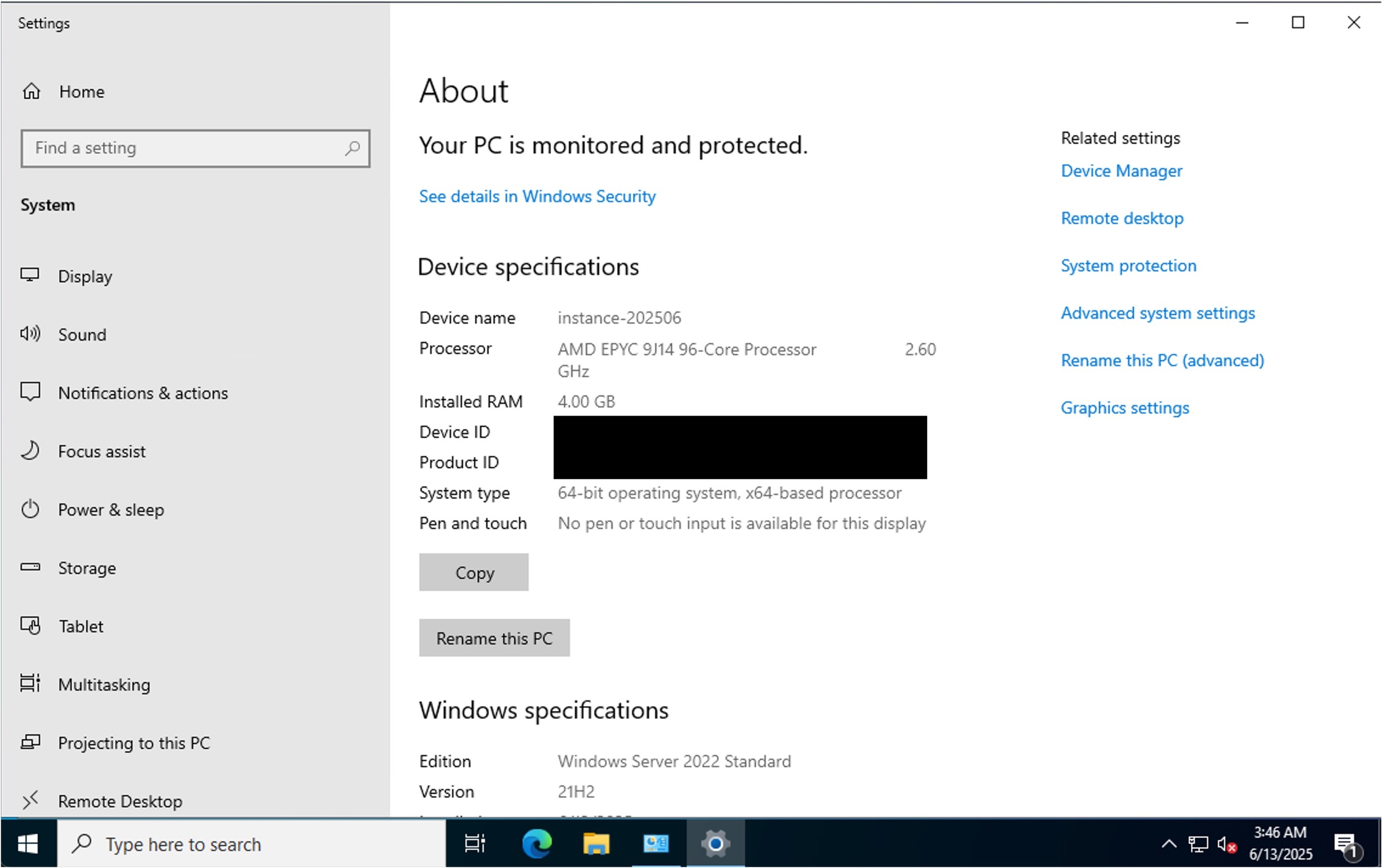Copy the device specifications

pos(474,572)
